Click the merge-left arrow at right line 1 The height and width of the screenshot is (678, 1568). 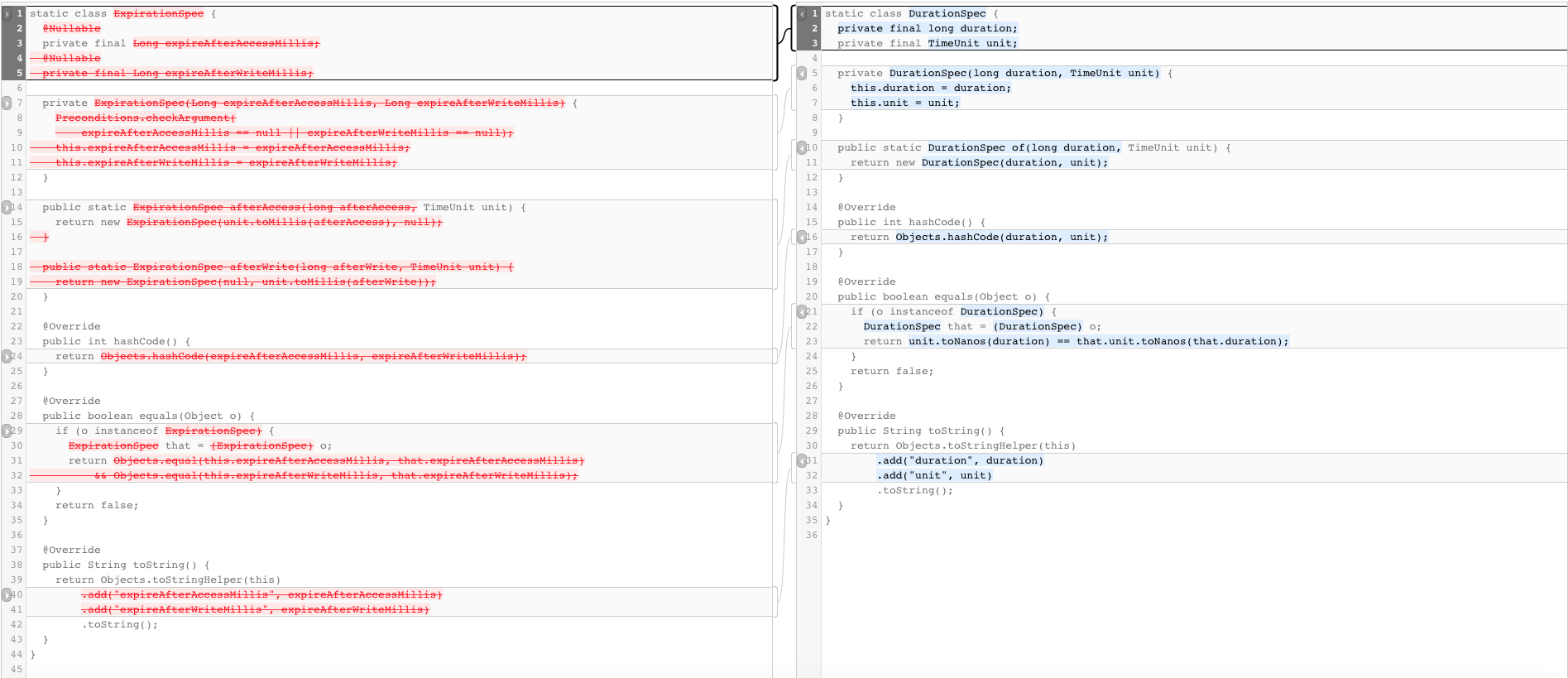click(x=802, y=14)
